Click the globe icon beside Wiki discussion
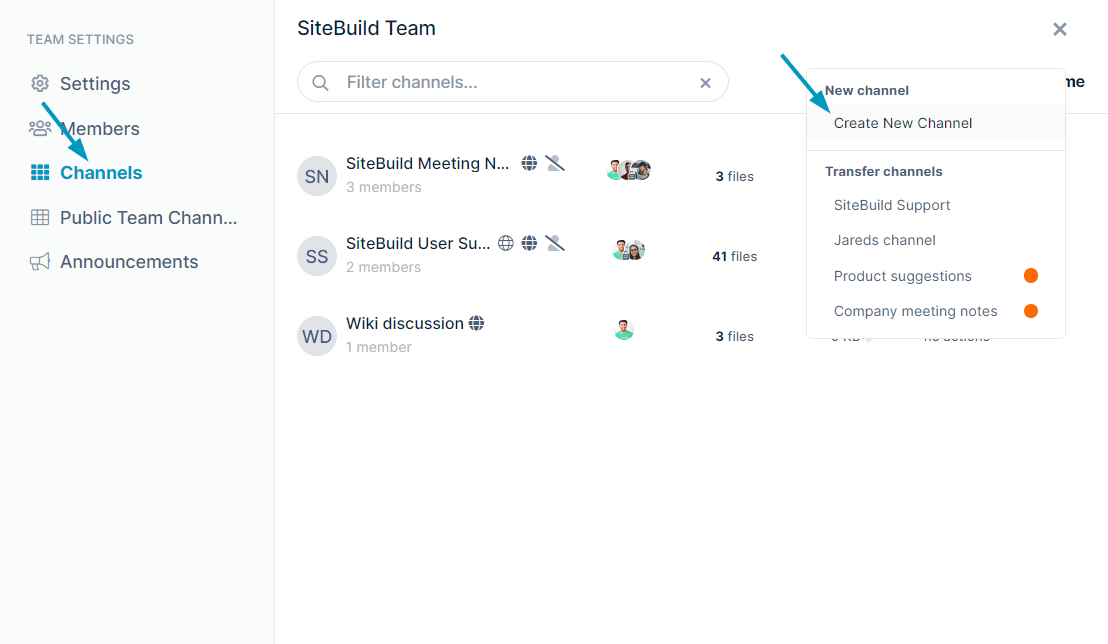This screenshot has width=1108, height=644. (x=477, y=323)
